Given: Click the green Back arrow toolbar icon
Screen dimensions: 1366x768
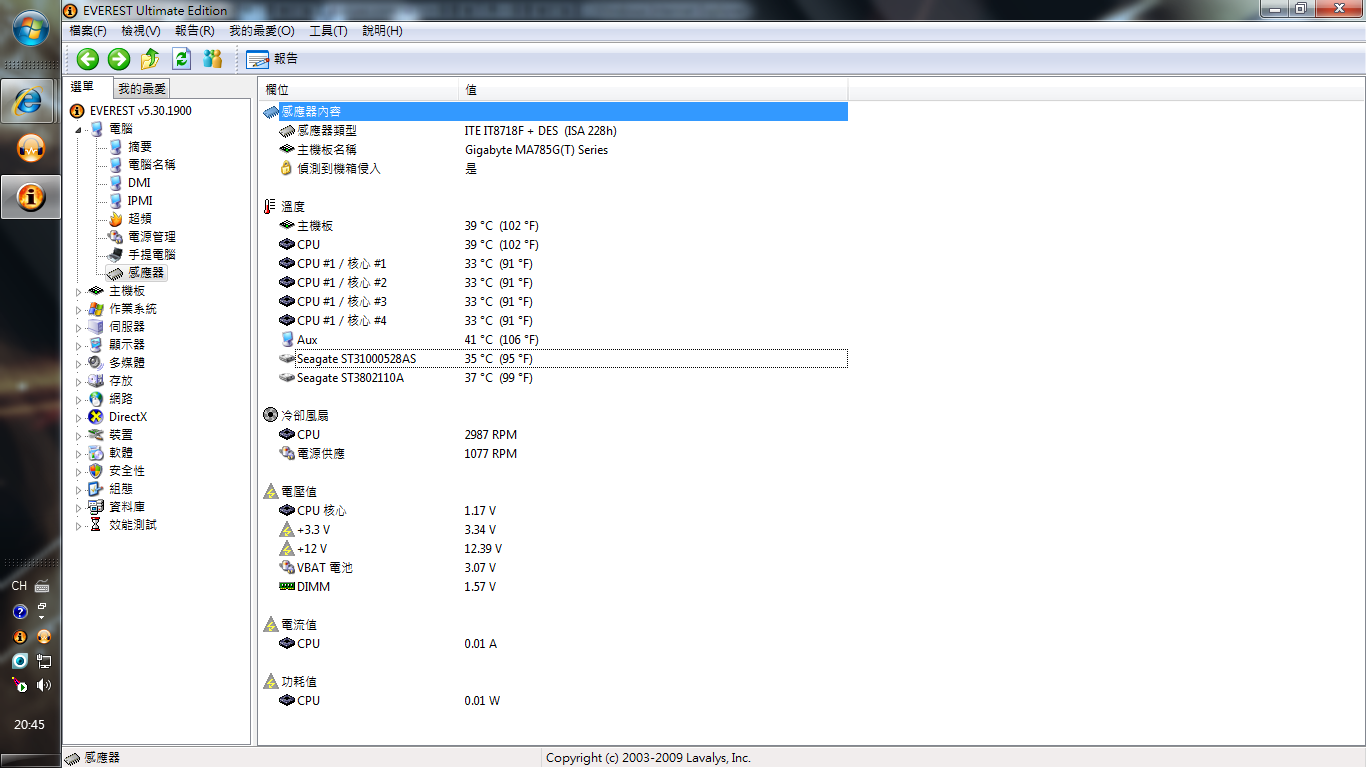Looking at the screenshot, I should pos(88,59).
